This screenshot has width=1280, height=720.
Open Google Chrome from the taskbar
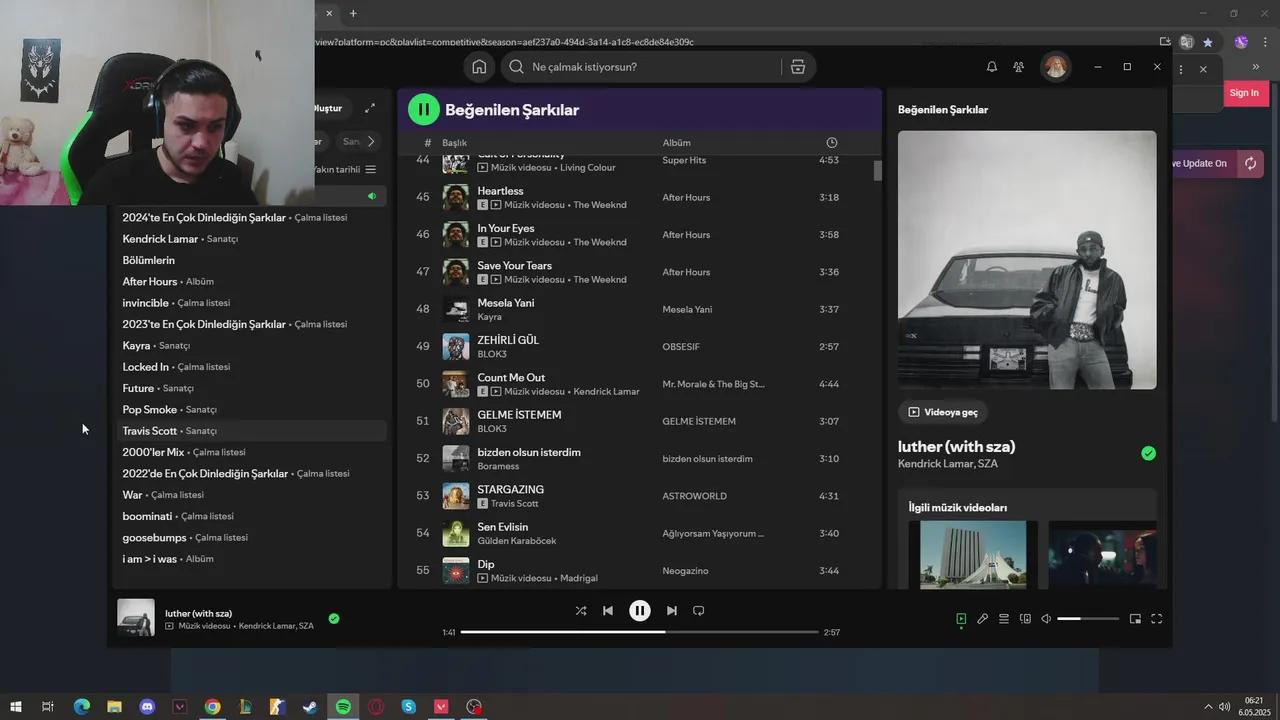point(212,707)
